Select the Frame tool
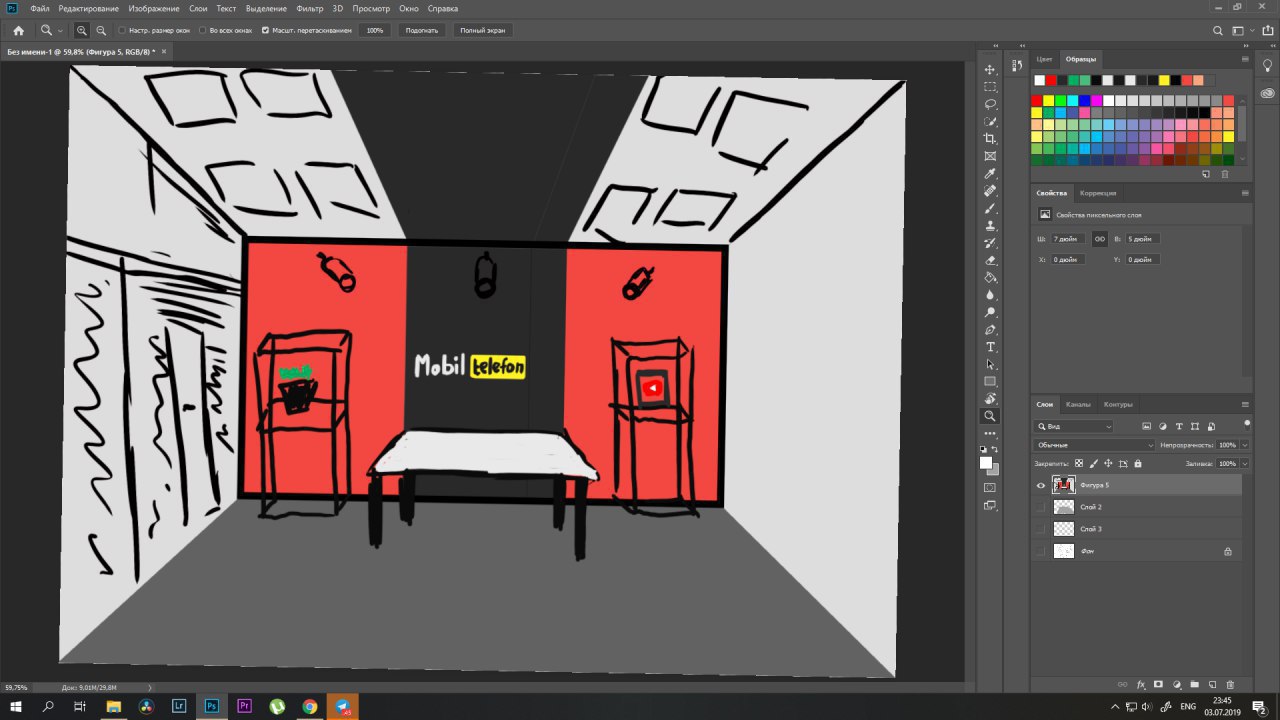 [x=990, y=156]
